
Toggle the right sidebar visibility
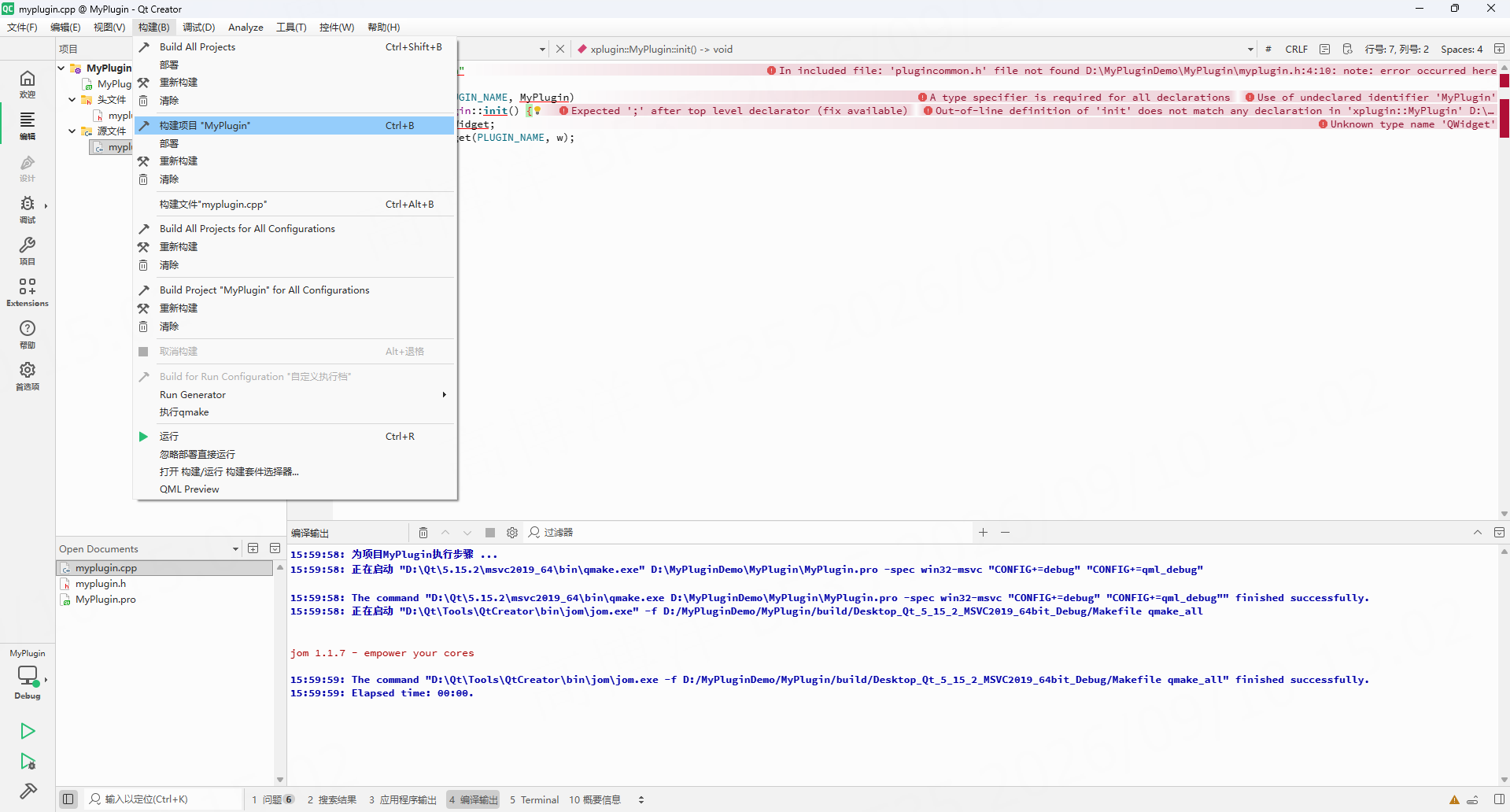[x=1499, y=799]
